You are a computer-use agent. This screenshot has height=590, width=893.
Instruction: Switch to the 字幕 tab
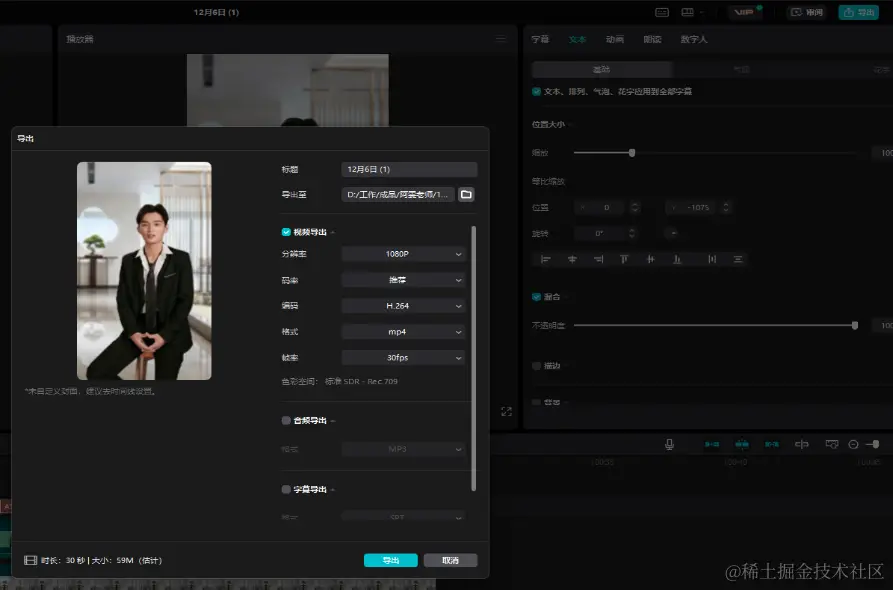540,39
